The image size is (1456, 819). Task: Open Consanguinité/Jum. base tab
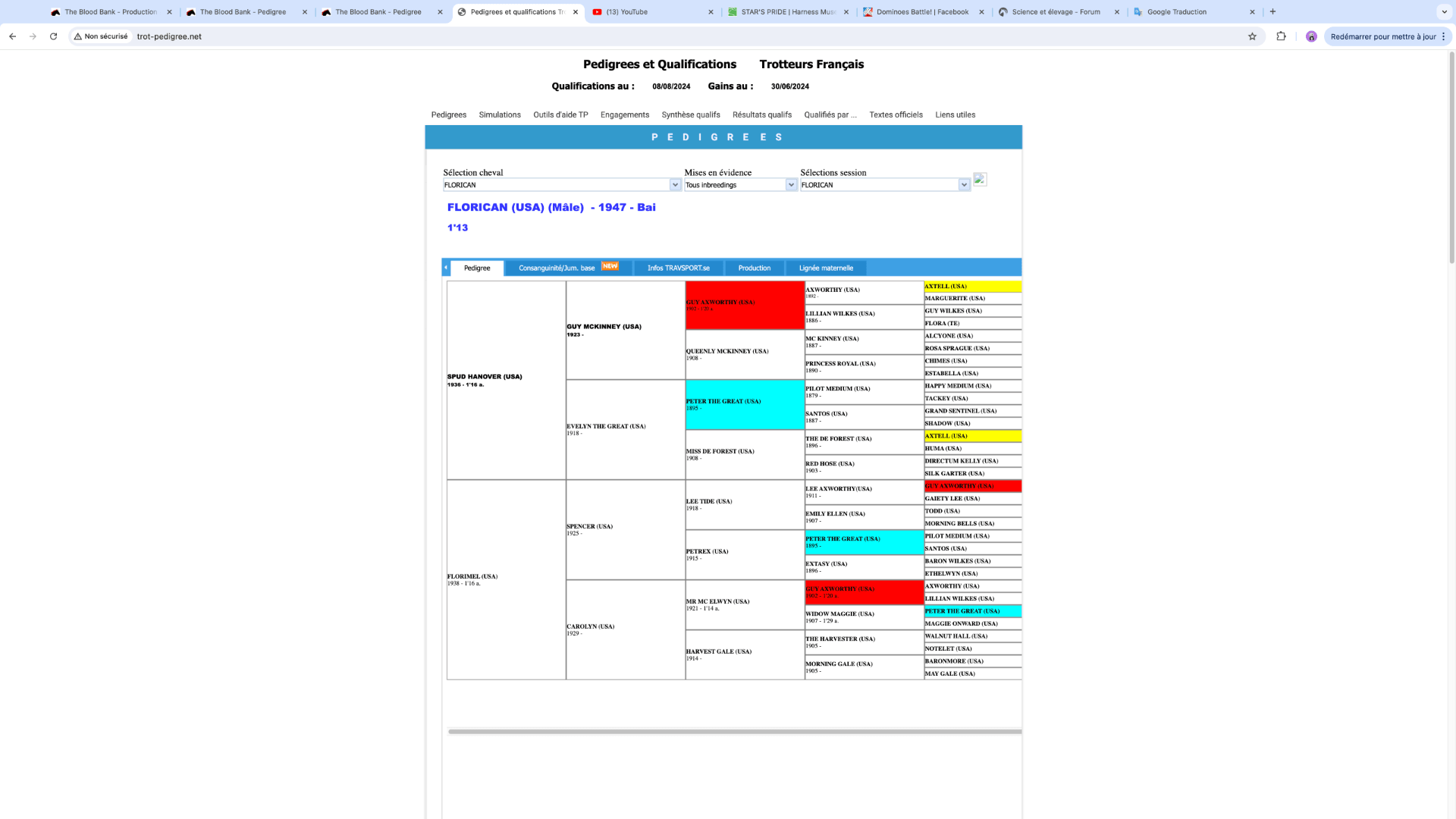point(569,268)
